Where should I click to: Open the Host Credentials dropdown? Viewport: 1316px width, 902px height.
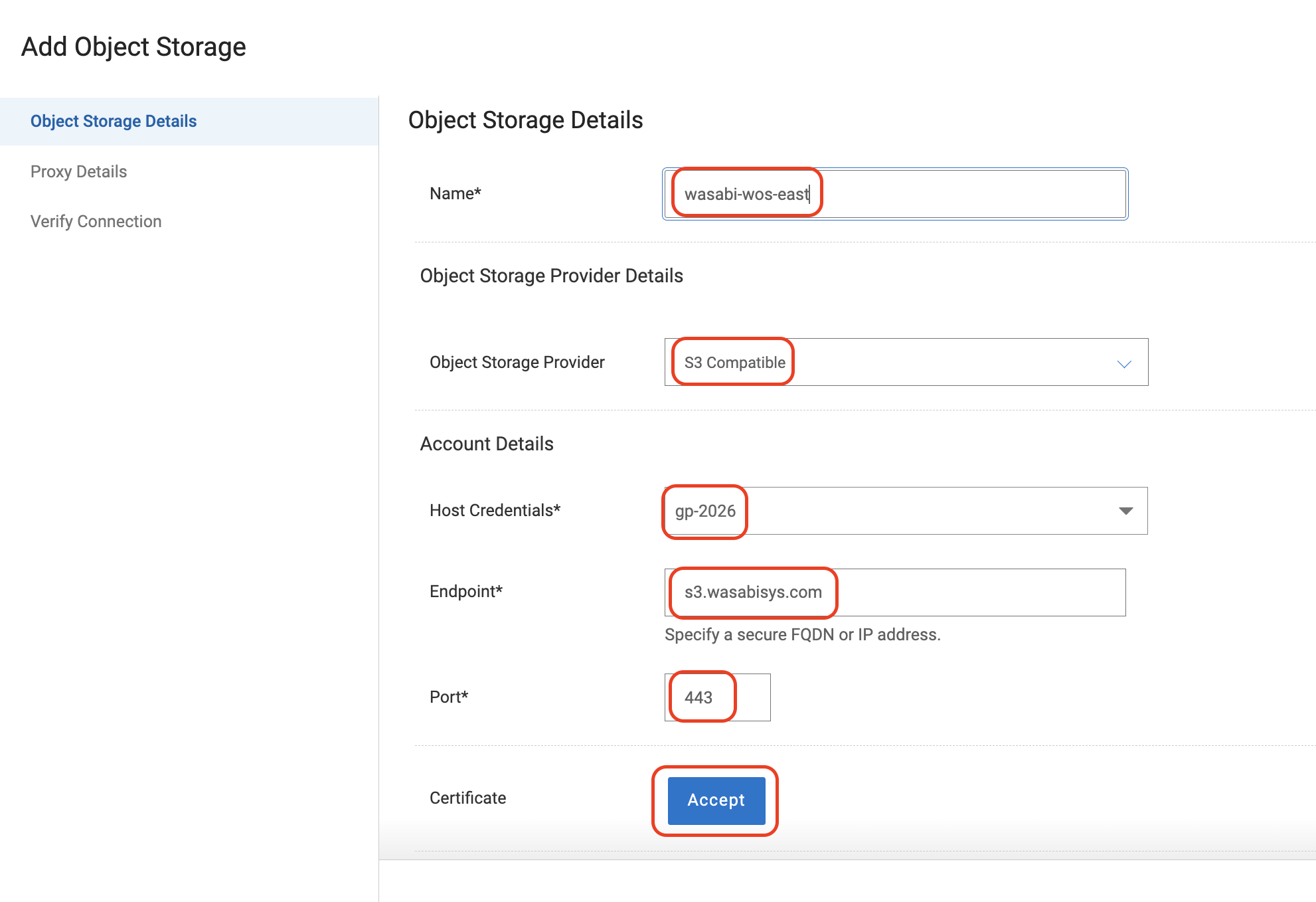(x=906, y=511)
